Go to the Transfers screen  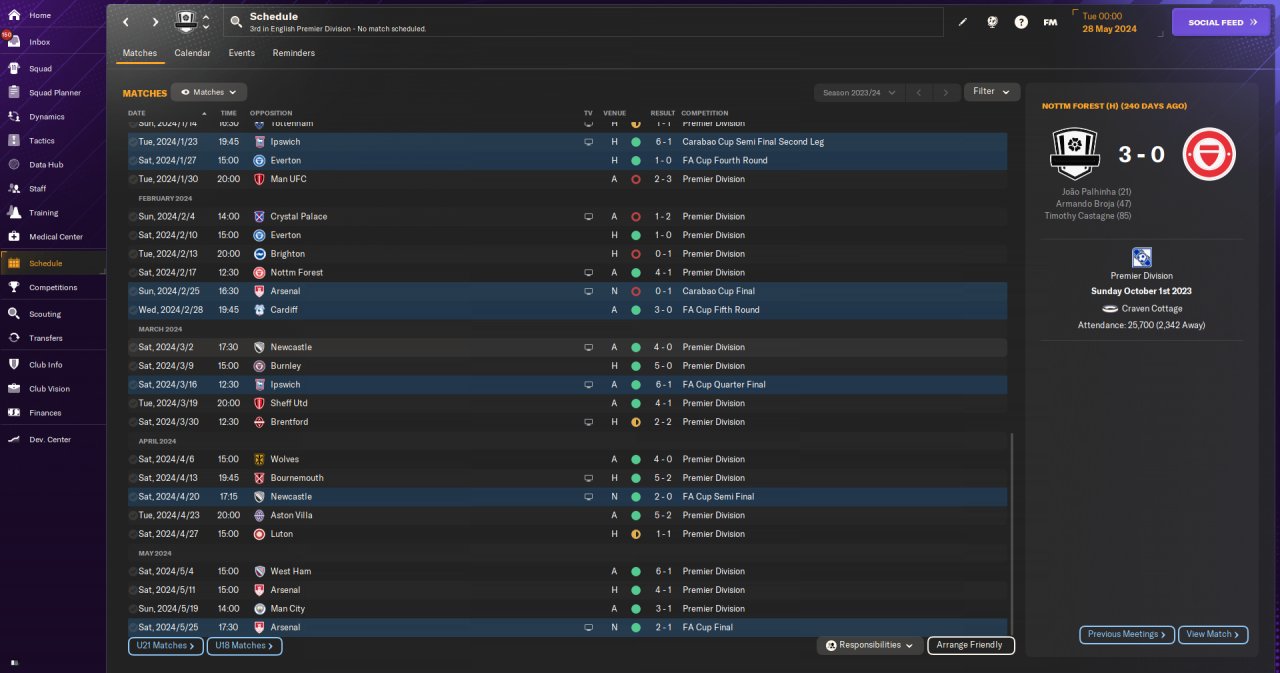[45, 338]
